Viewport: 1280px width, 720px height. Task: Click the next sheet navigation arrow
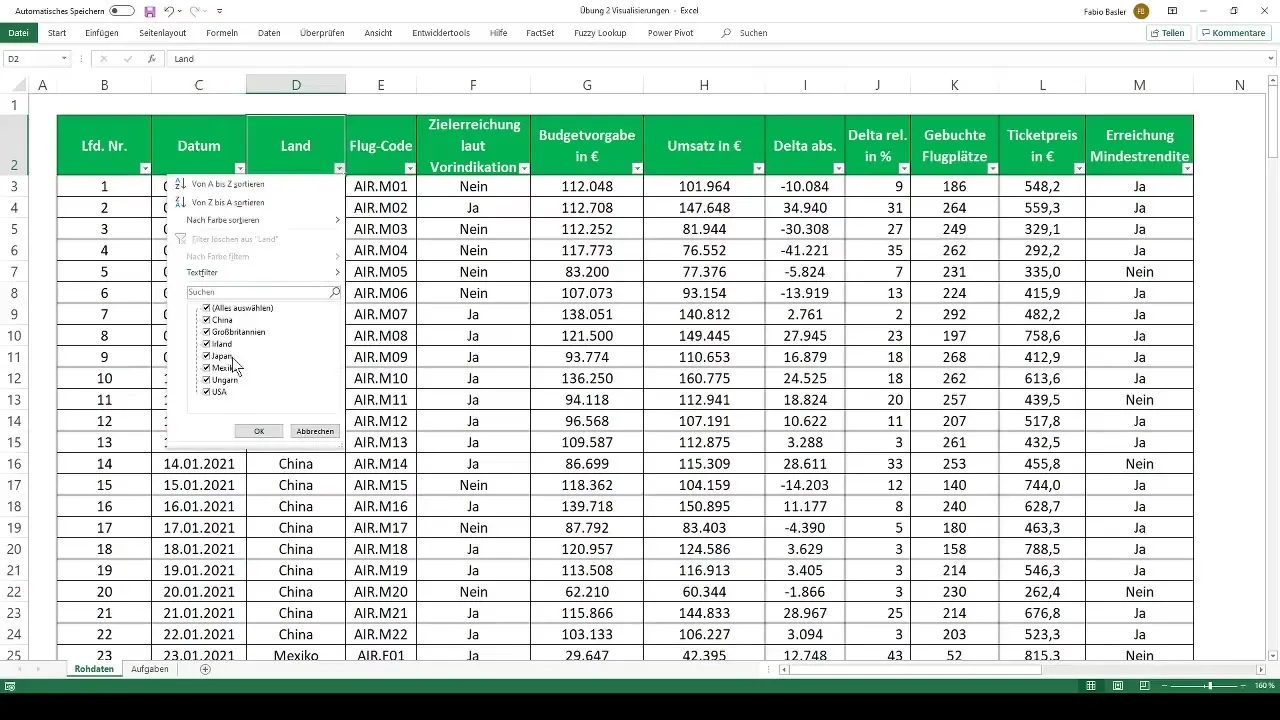tap(39, 669)
